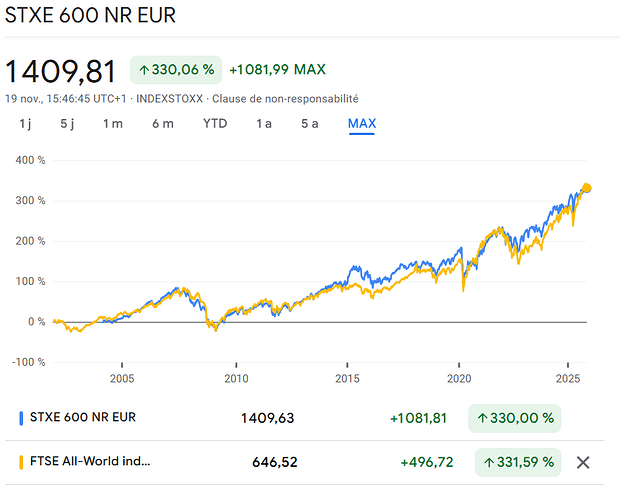
Task: Select the 5 a time range
Action: pos(310,123)
